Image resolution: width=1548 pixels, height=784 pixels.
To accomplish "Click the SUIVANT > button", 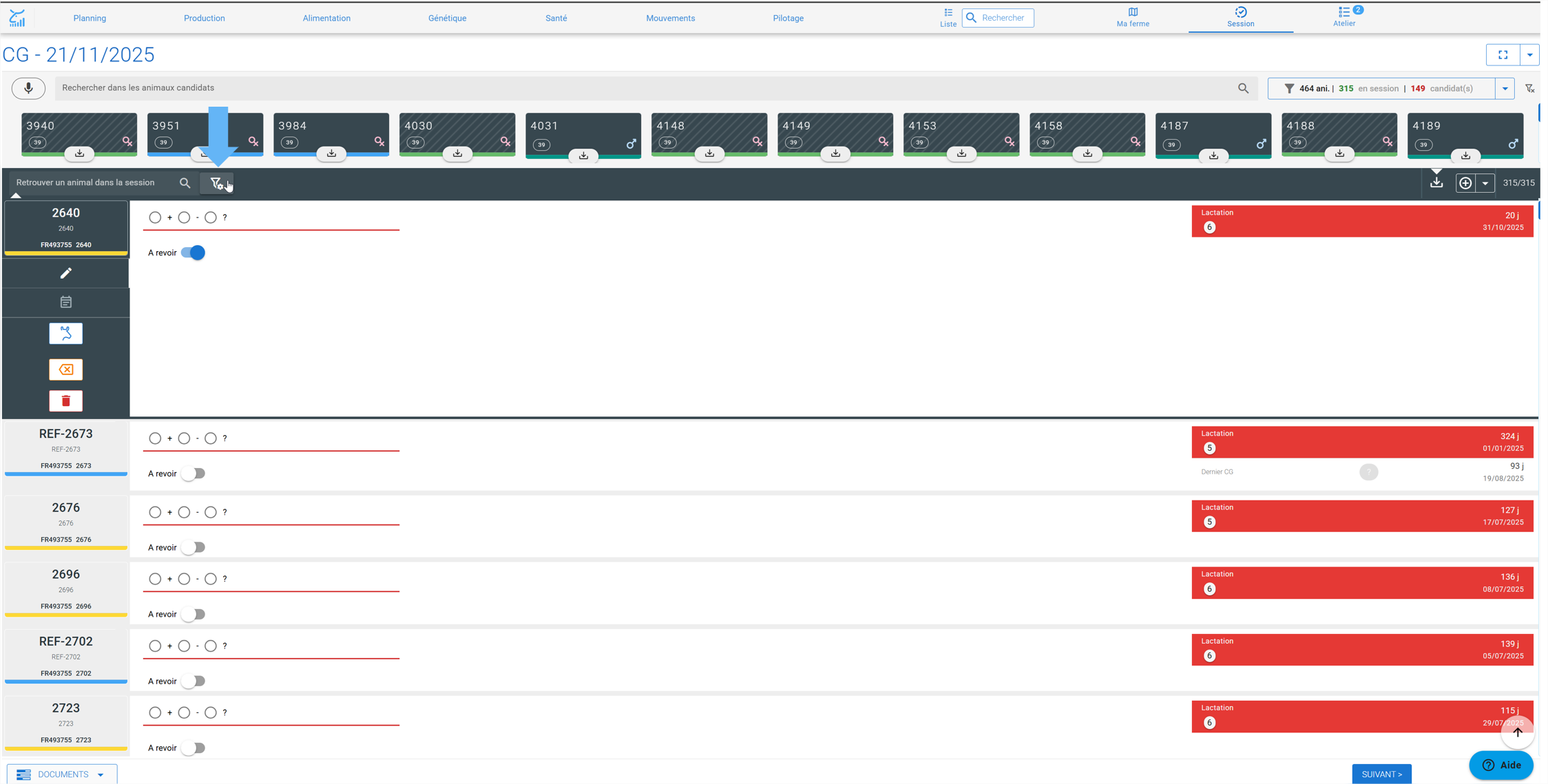I will tap(1381, 774).
